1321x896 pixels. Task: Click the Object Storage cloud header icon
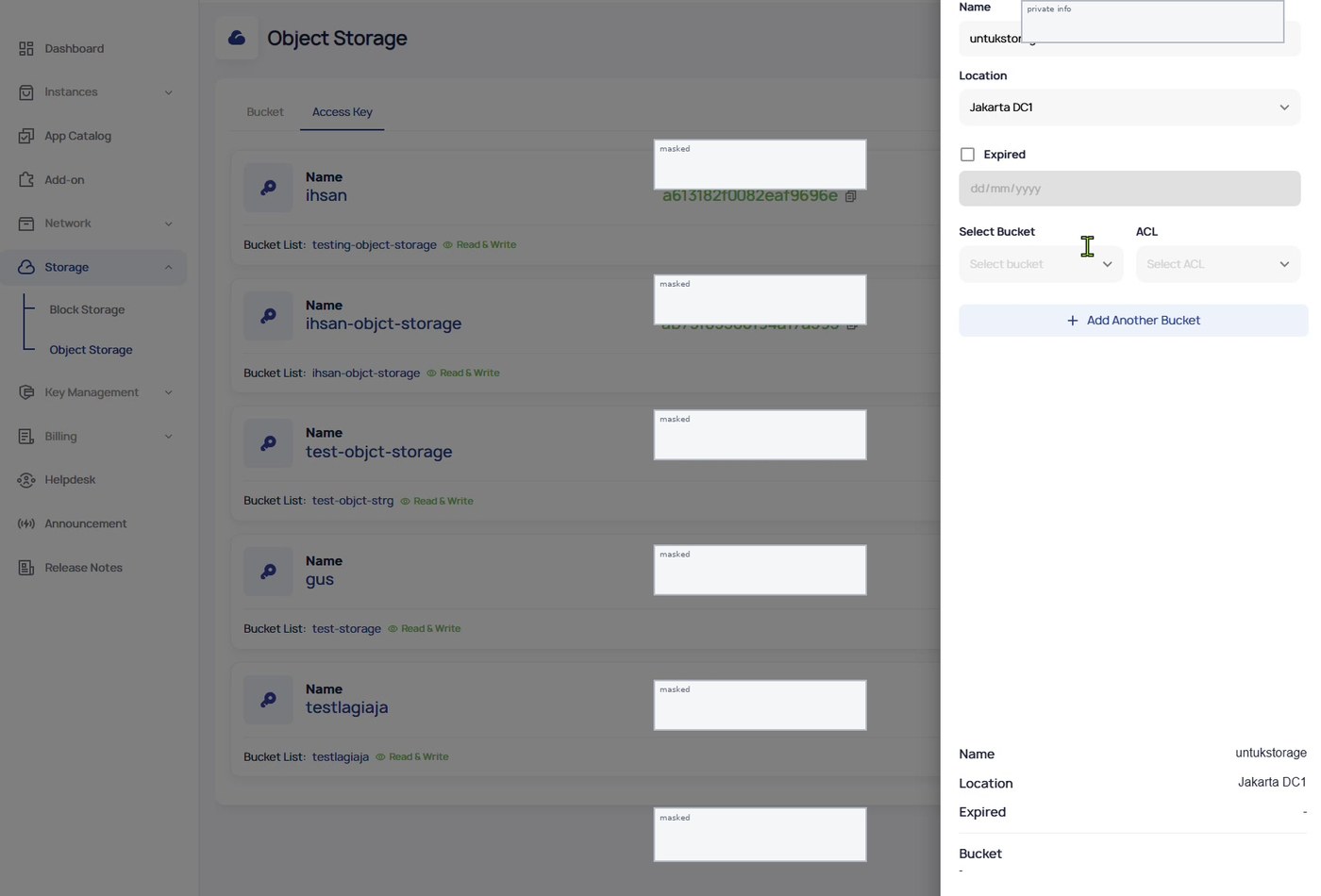click(237, 38)
